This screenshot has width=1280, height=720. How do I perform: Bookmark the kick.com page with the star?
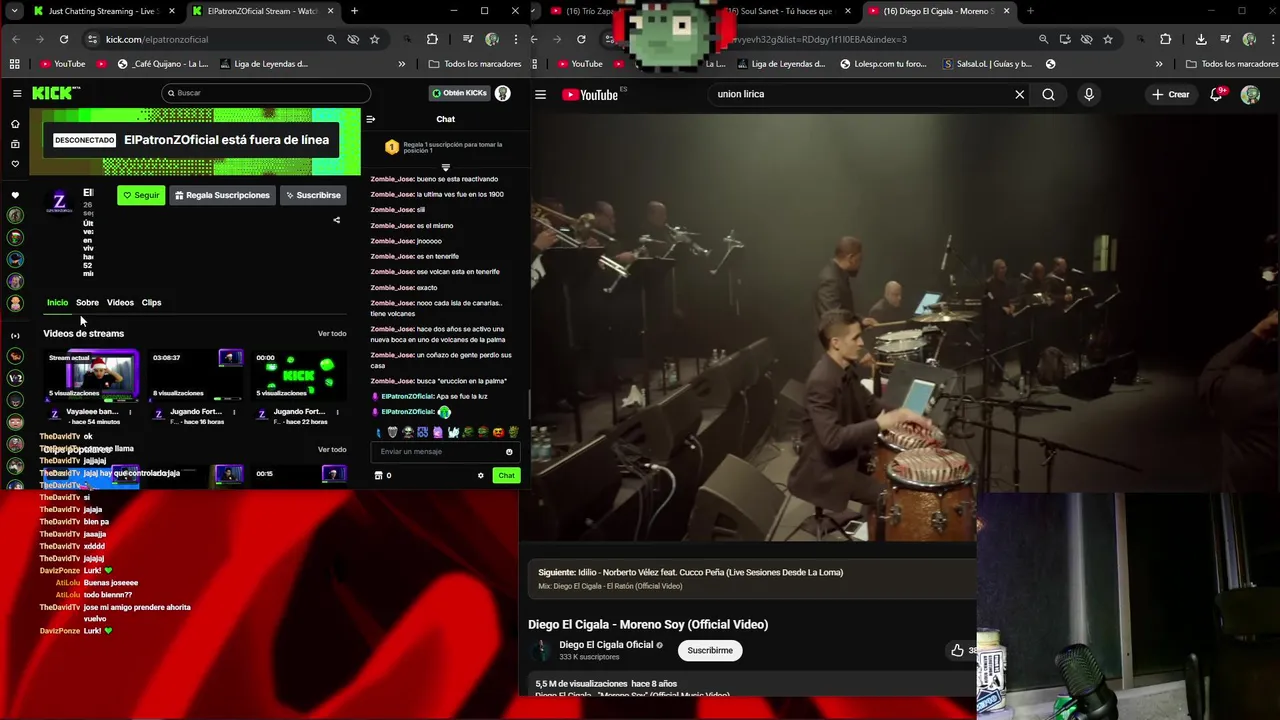374,39
